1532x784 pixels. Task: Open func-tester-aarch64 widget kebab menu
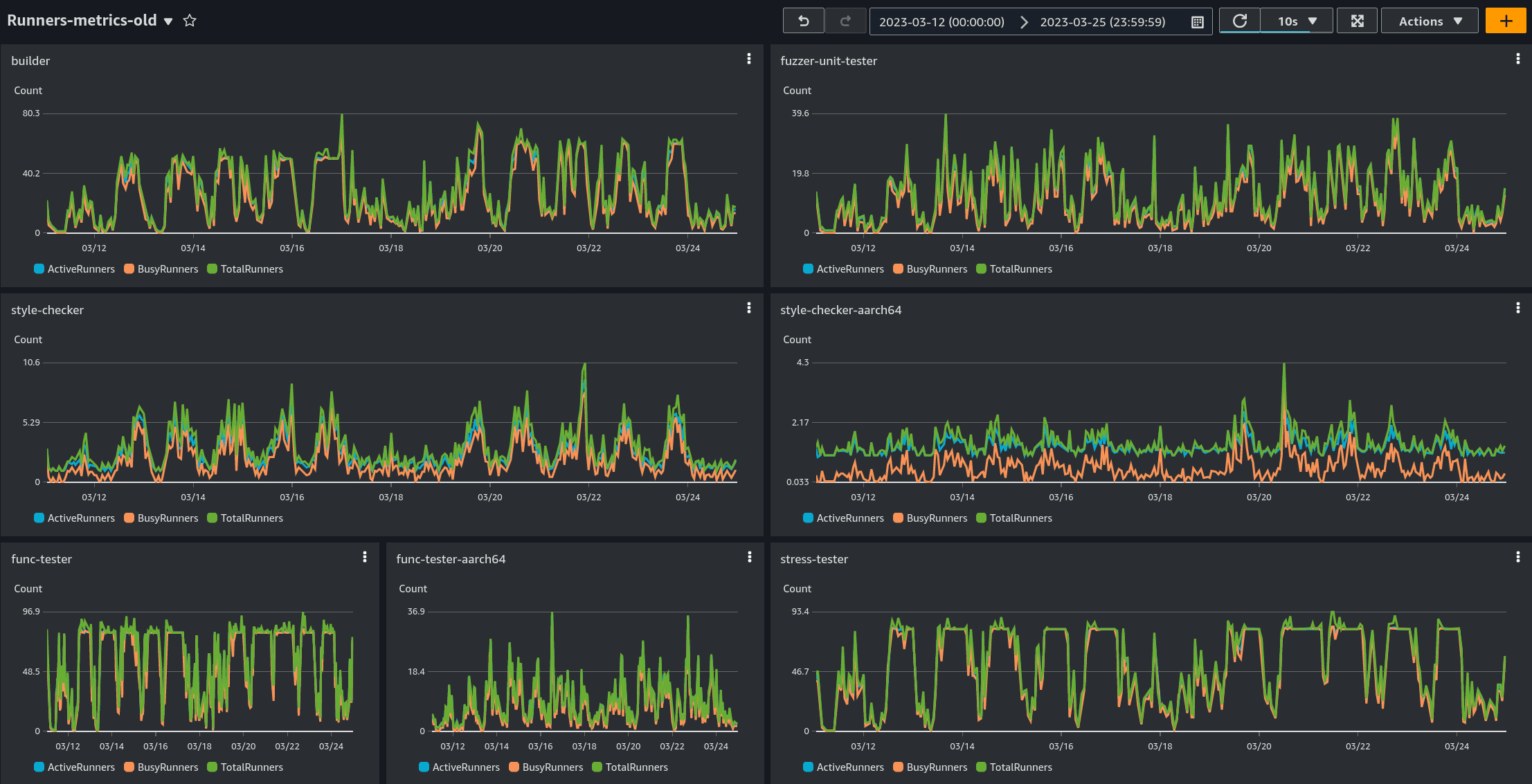[749, 558]
